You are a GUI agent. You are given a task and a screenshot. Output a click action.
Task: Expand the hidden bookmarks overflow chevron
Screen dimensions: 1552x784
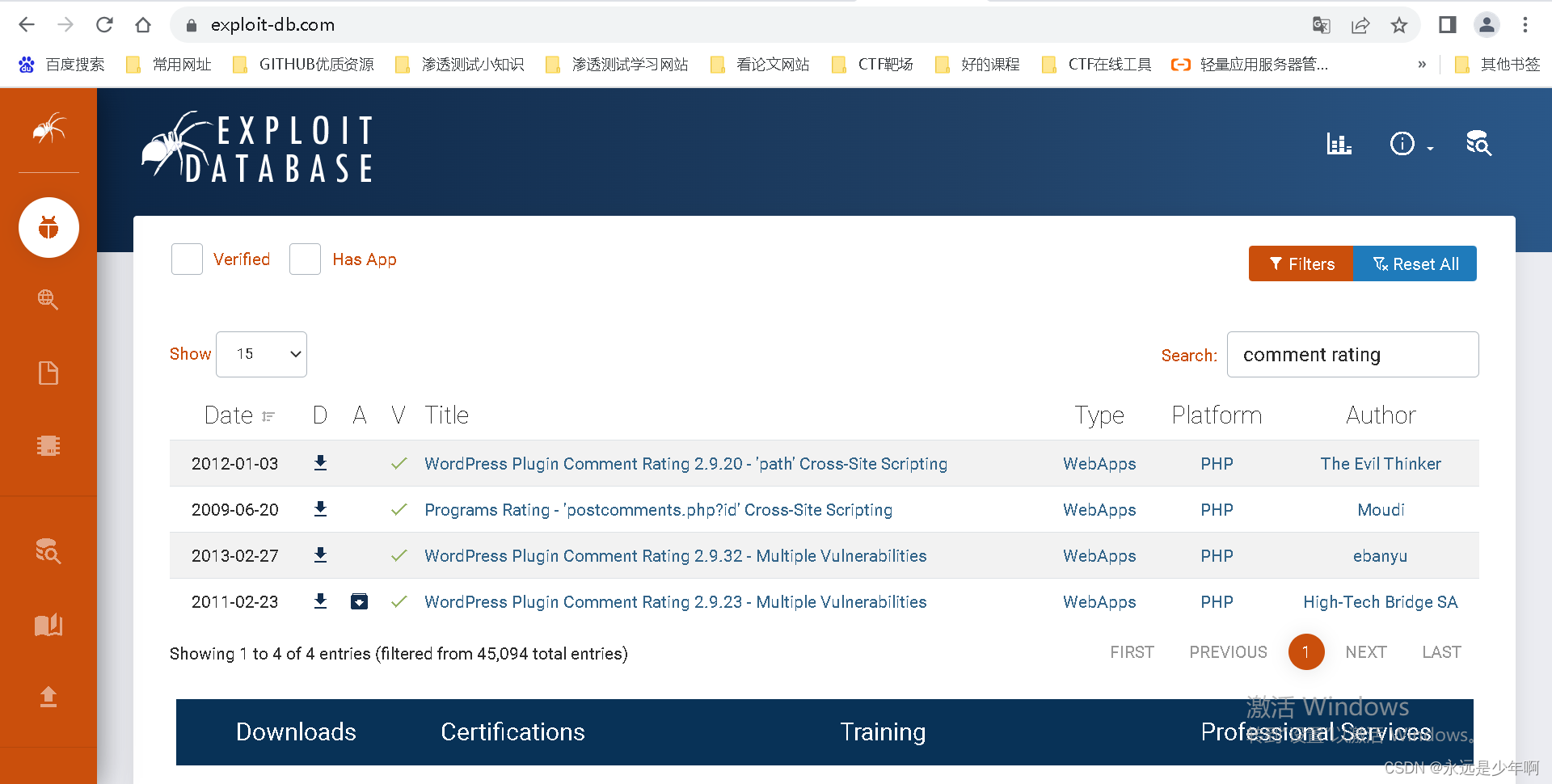pos(1422,65)
